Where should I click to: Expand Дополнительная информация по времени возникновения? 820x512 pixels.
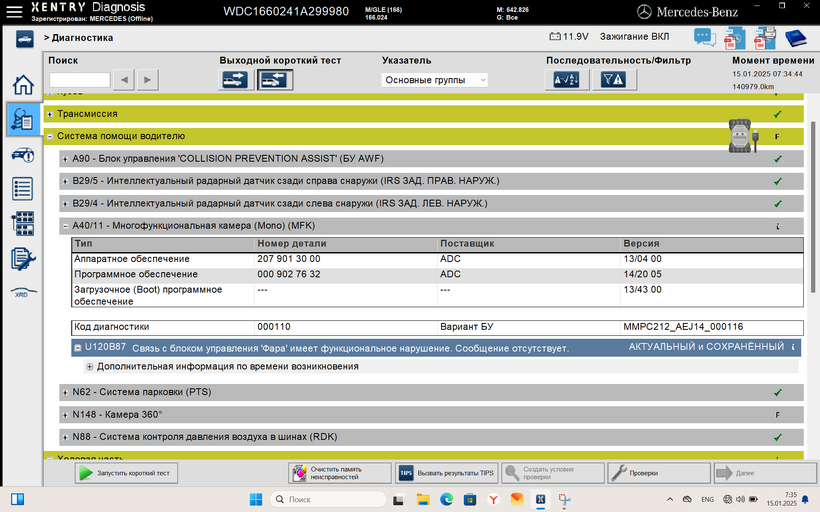click(x=89, y=367)
